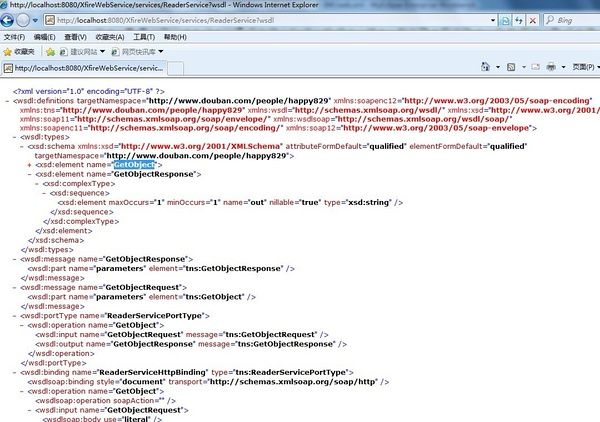Image resolution: width=600 pixels, height=422 pixels.
Task: Open the 收藏夹 favorites star button
Action: pyautogui.click(x=19, y=52)
